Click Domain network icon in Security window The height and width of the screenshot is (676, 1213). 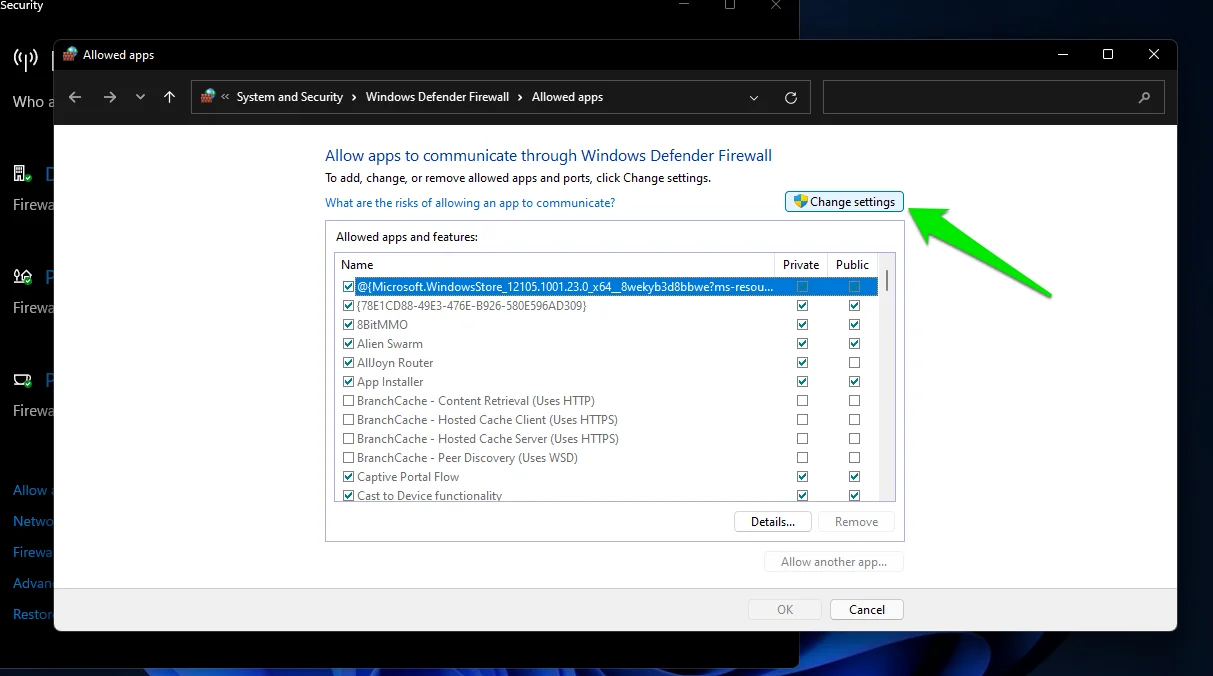[21, 174]
